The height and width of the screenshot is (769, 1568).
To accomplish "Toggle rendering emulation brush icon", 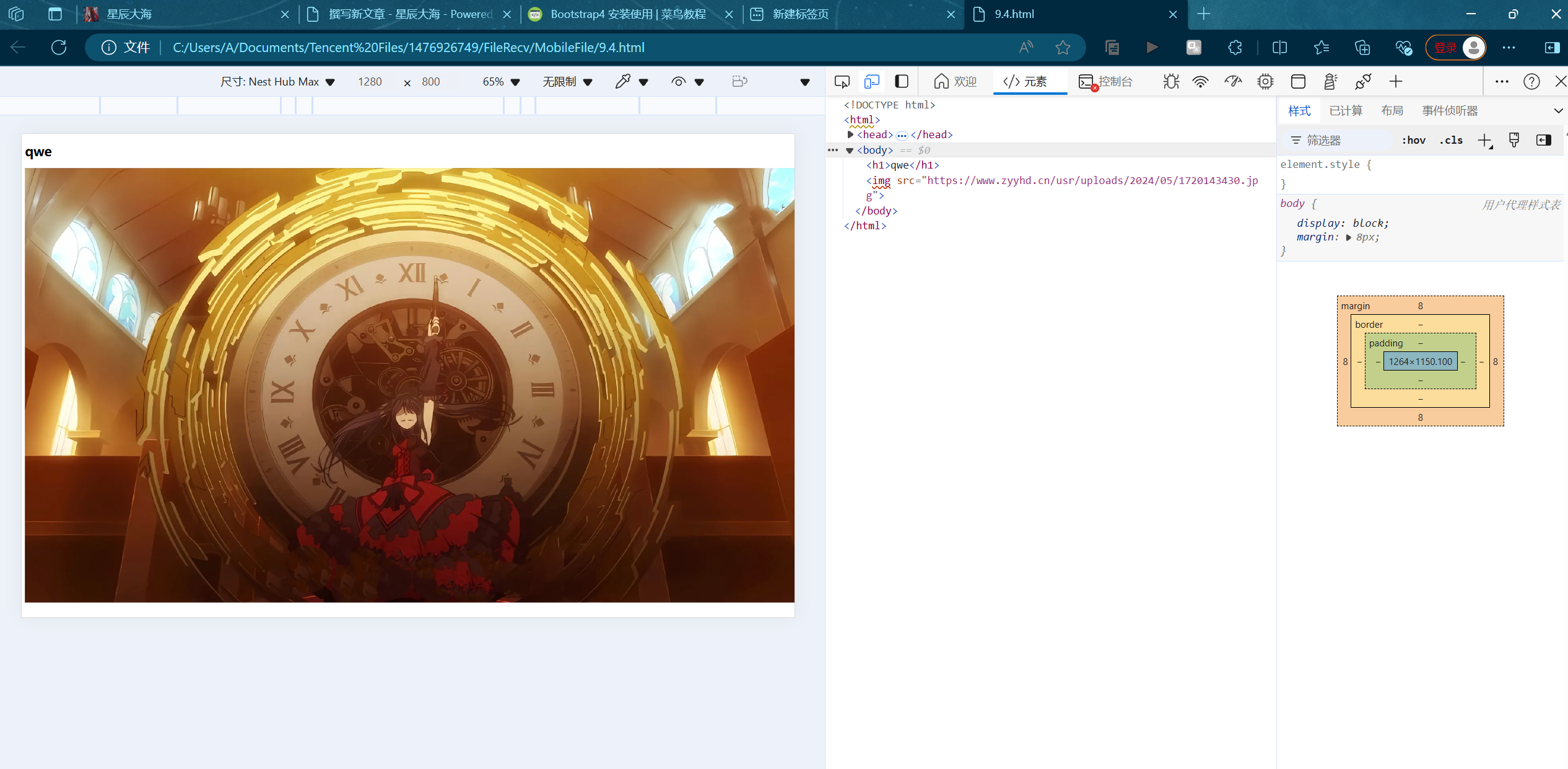I will point(1514,140).
